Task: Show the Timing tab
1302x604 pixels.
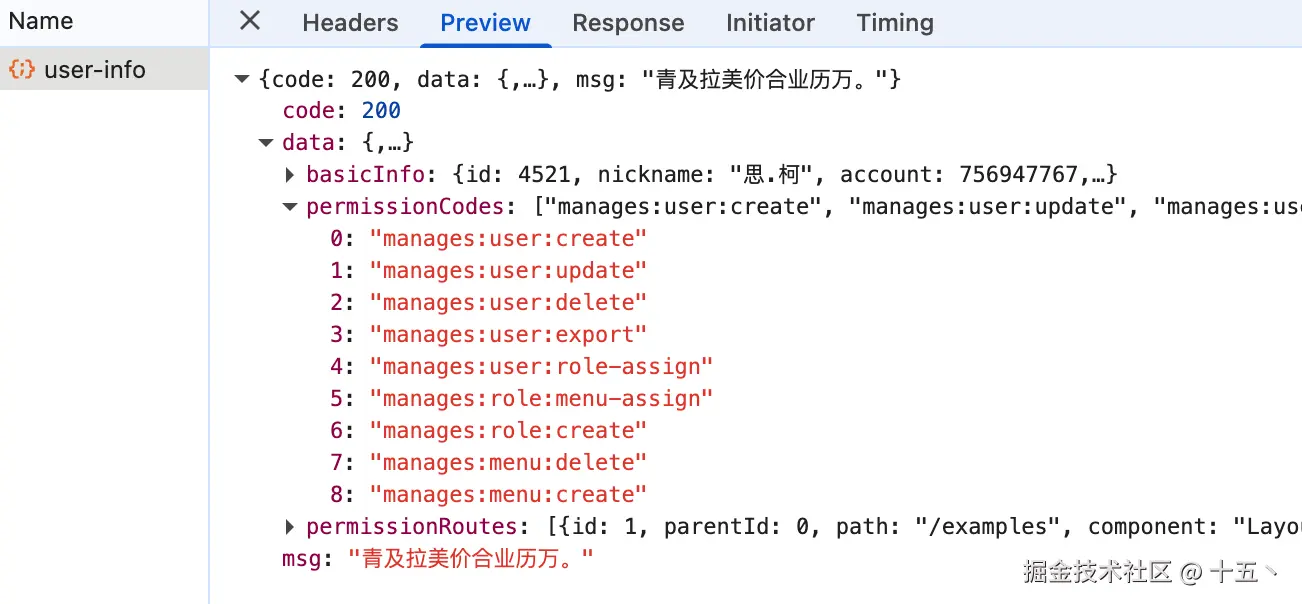Action: [x=895, y=23]
